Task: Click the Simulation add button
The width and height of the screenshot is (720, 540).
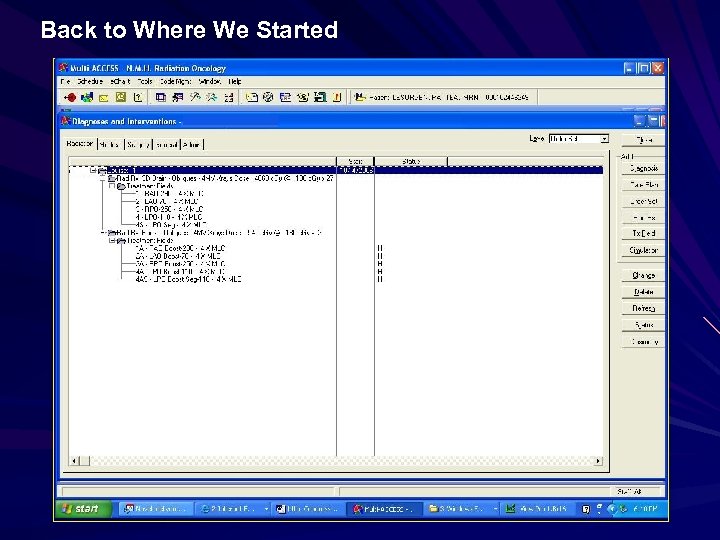Action: point(643,250)
